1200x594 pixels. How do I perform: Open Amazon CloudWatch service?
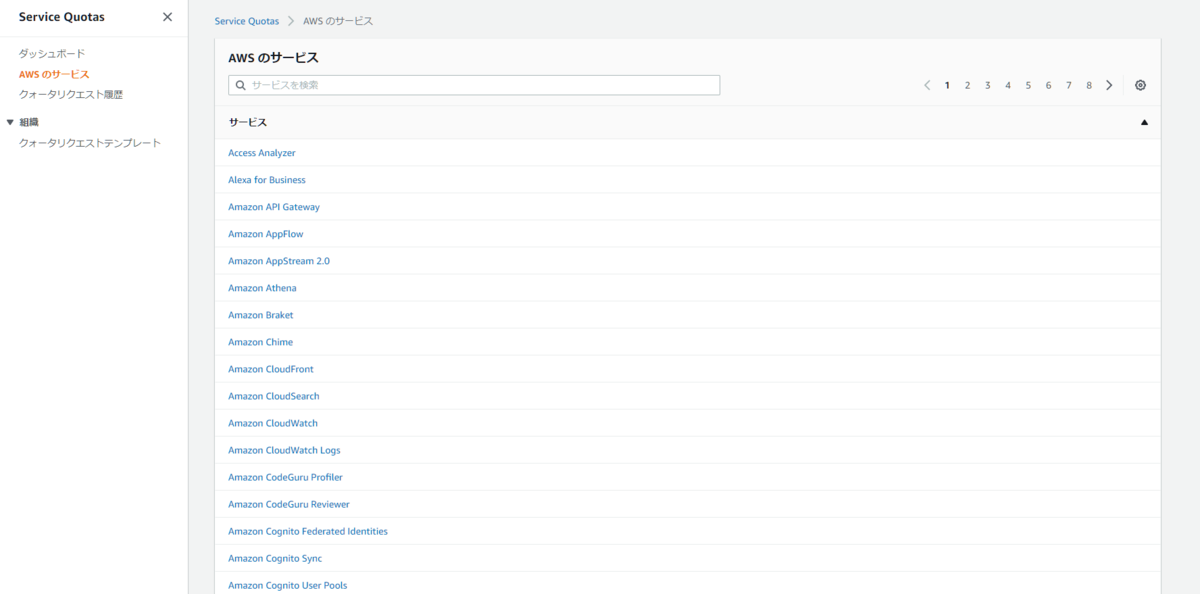click(x=273, y=423)
